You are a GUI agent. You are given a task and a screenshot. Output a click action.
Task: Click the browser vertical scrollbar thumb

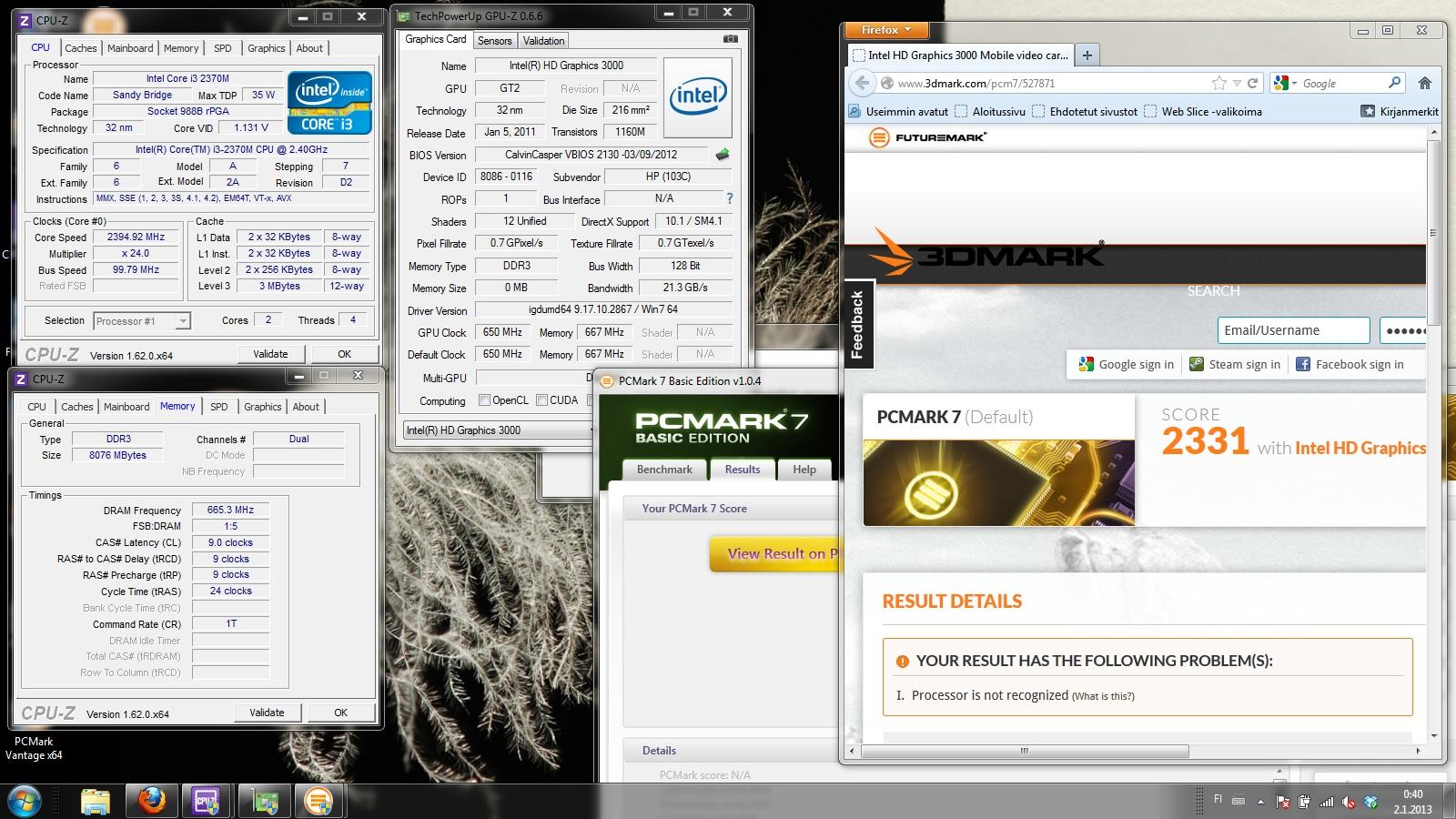click(1433, 233)
